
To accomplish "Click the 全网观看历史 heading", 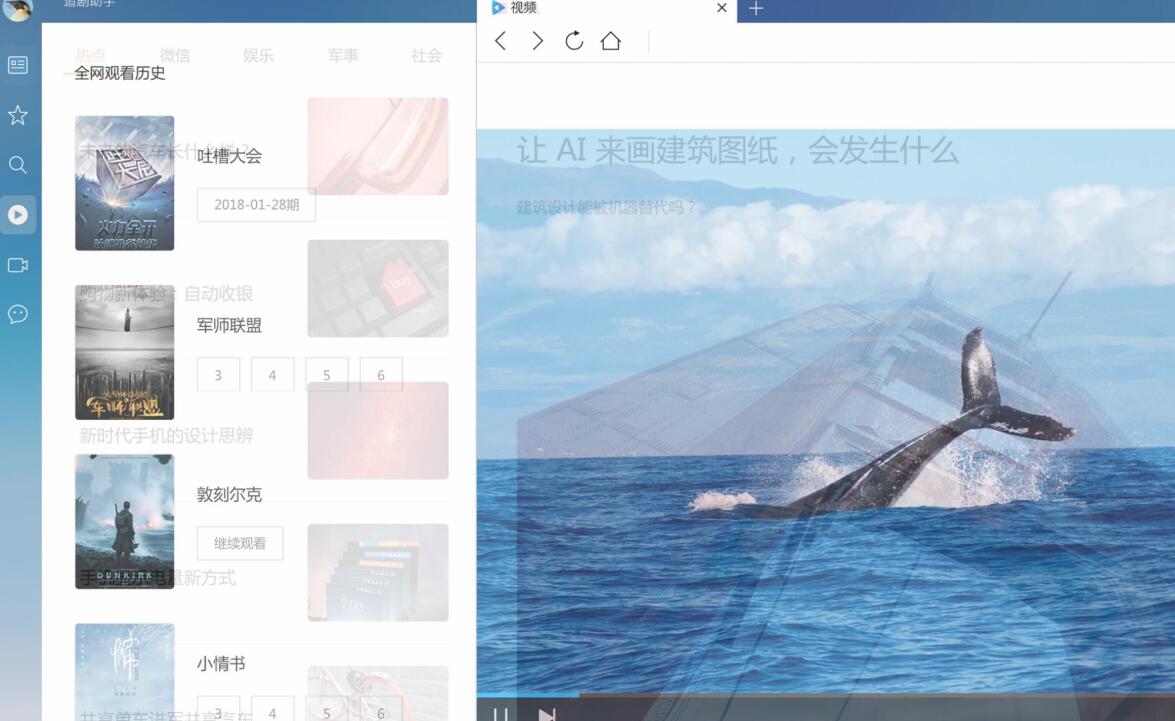I will [120, 73].
